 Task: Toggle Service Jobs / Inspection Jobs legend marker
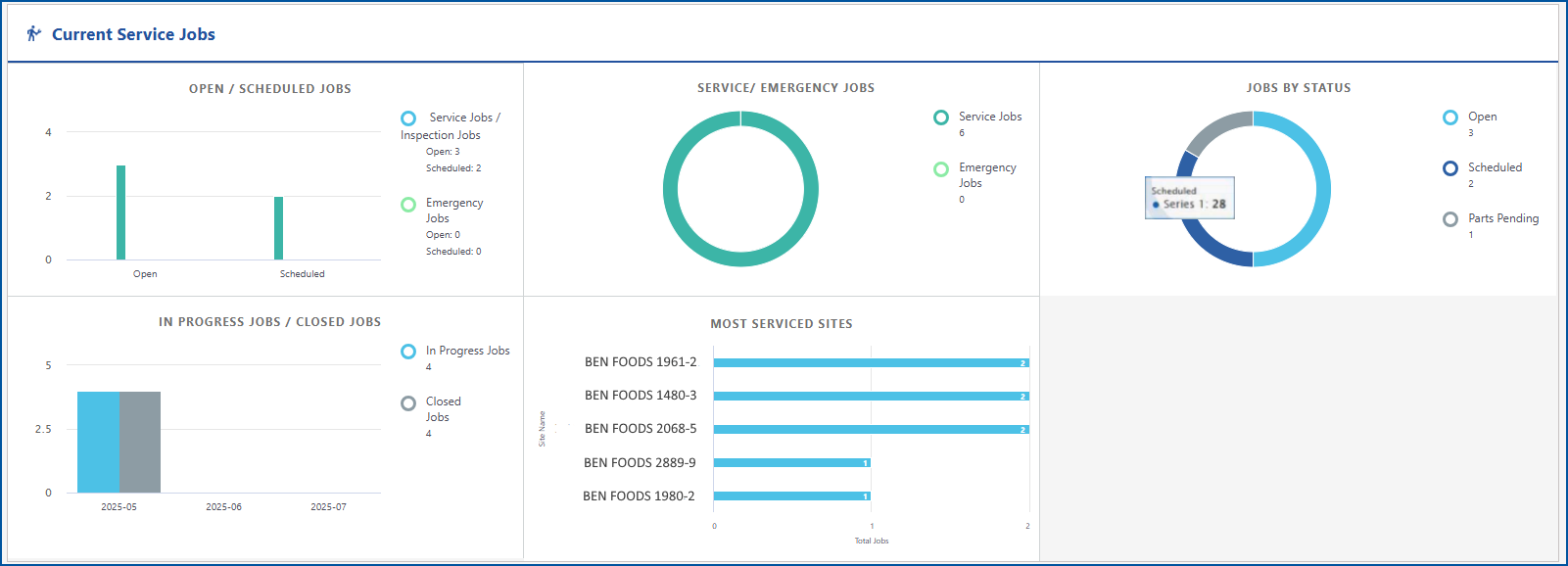click(x=408, y=118)
